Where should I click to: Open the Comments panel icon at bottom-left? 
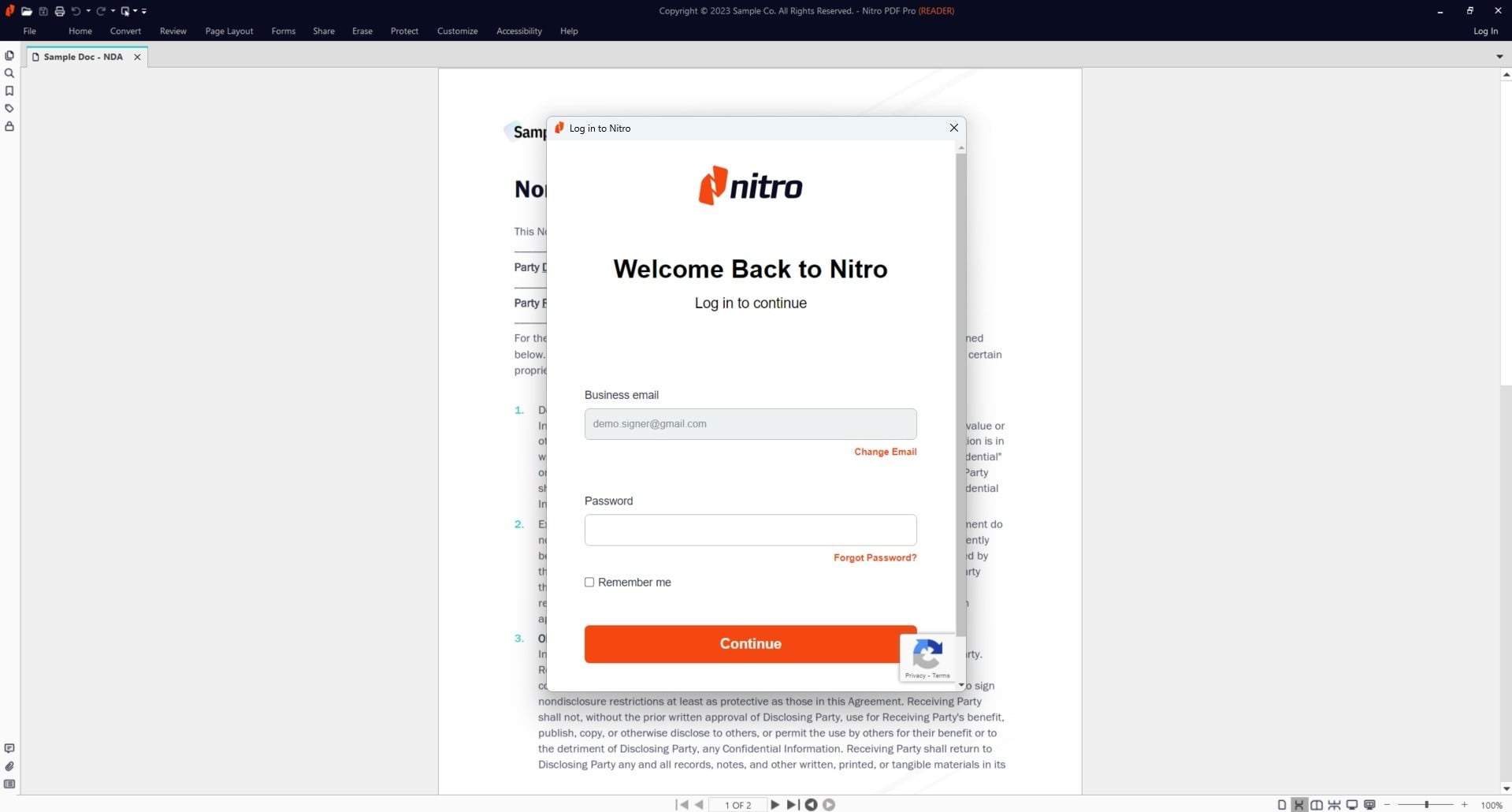[x=9, y=748]
